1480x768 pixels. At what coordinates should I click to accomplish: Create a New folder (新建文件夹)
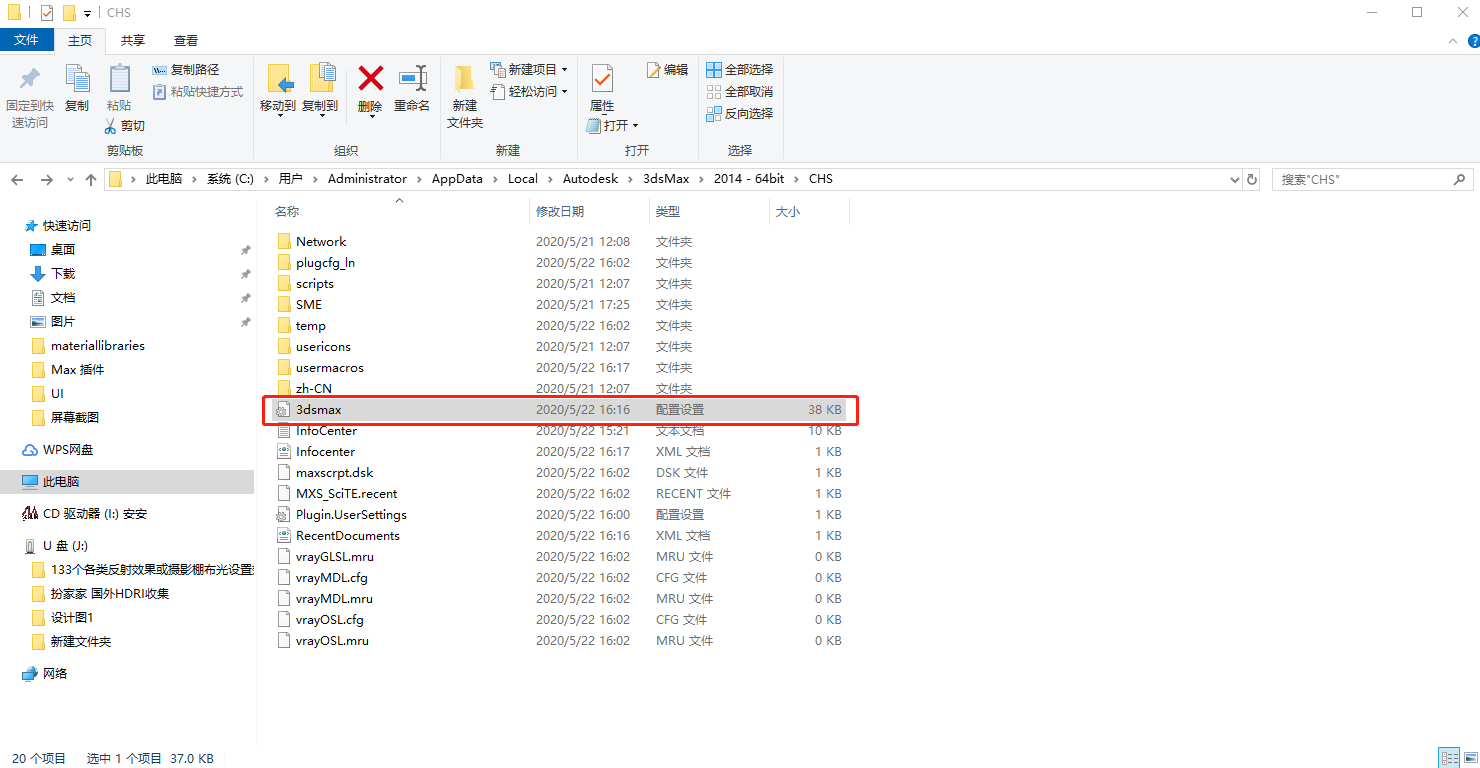coord(464,96)
